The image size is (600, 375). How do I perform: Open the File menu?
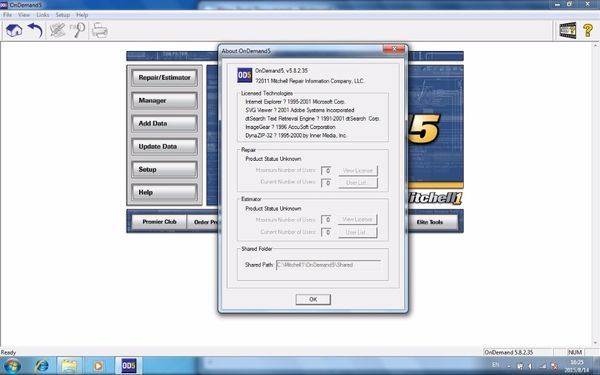(7, 15)
